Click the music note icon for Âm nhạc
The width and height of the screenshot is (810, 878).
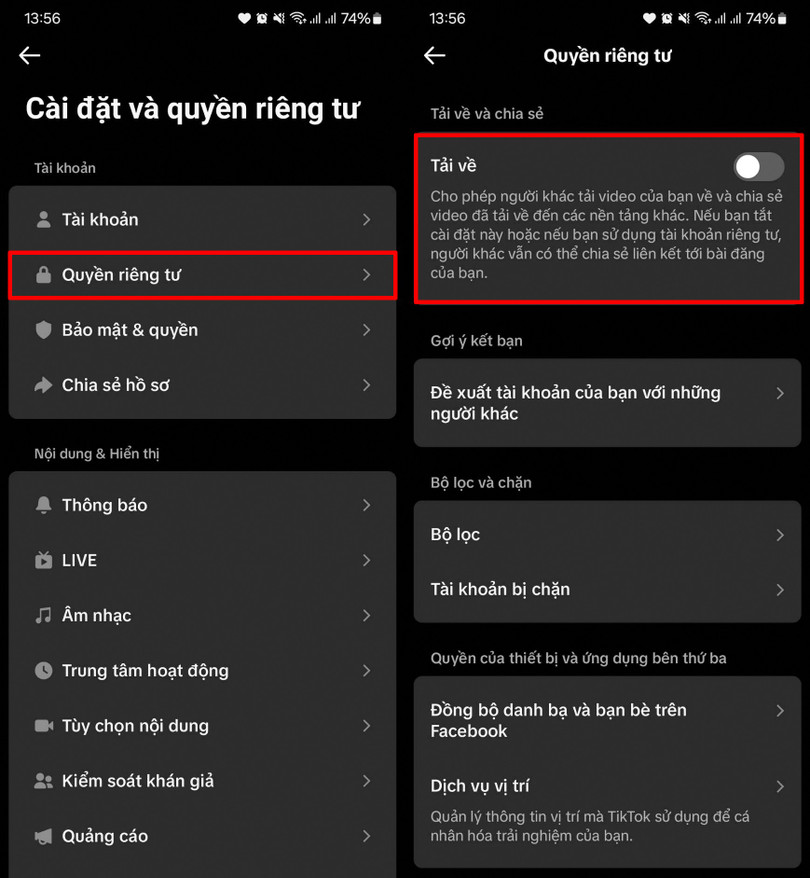coord(43,615)
